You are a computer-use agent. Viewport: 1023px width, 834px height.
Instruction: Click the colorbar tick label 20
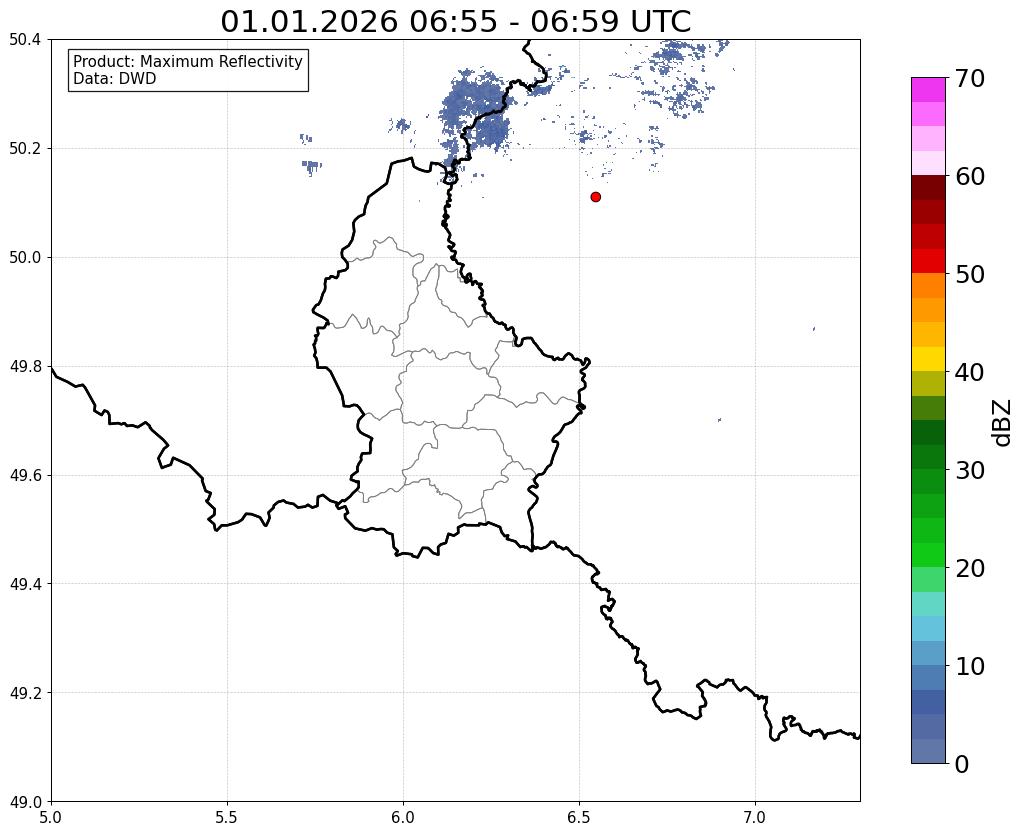[970, 568]
